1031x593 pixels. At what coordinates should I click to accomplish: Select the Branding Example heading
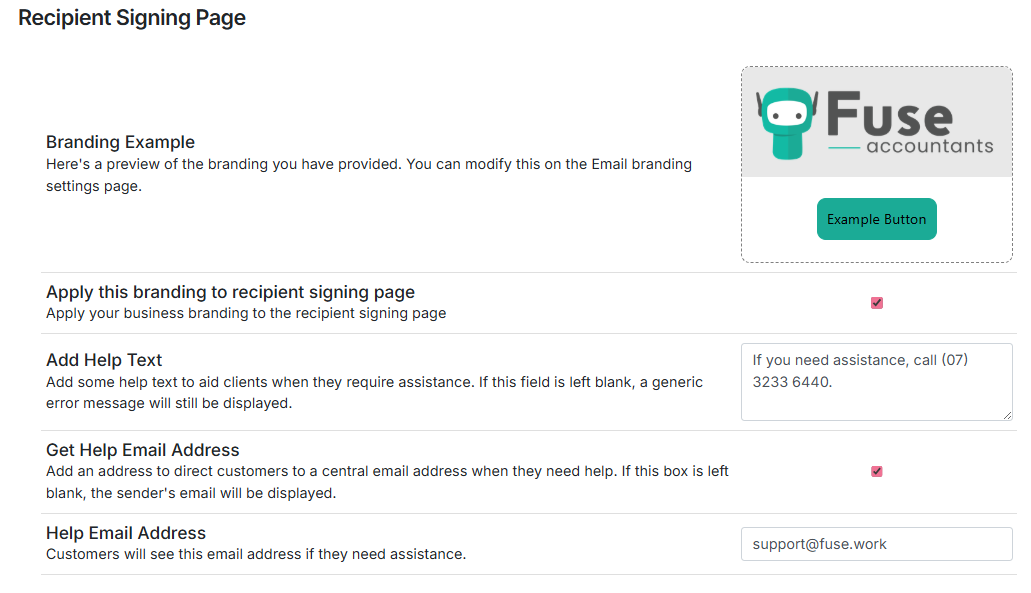(x=120, y=142)
